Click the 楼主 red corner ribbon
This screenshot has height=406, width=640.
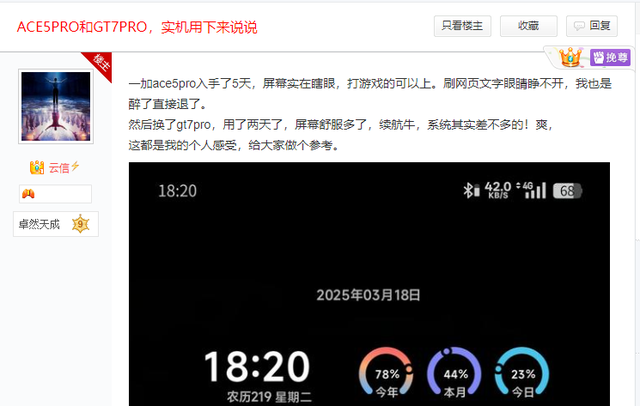click(99, 64)
